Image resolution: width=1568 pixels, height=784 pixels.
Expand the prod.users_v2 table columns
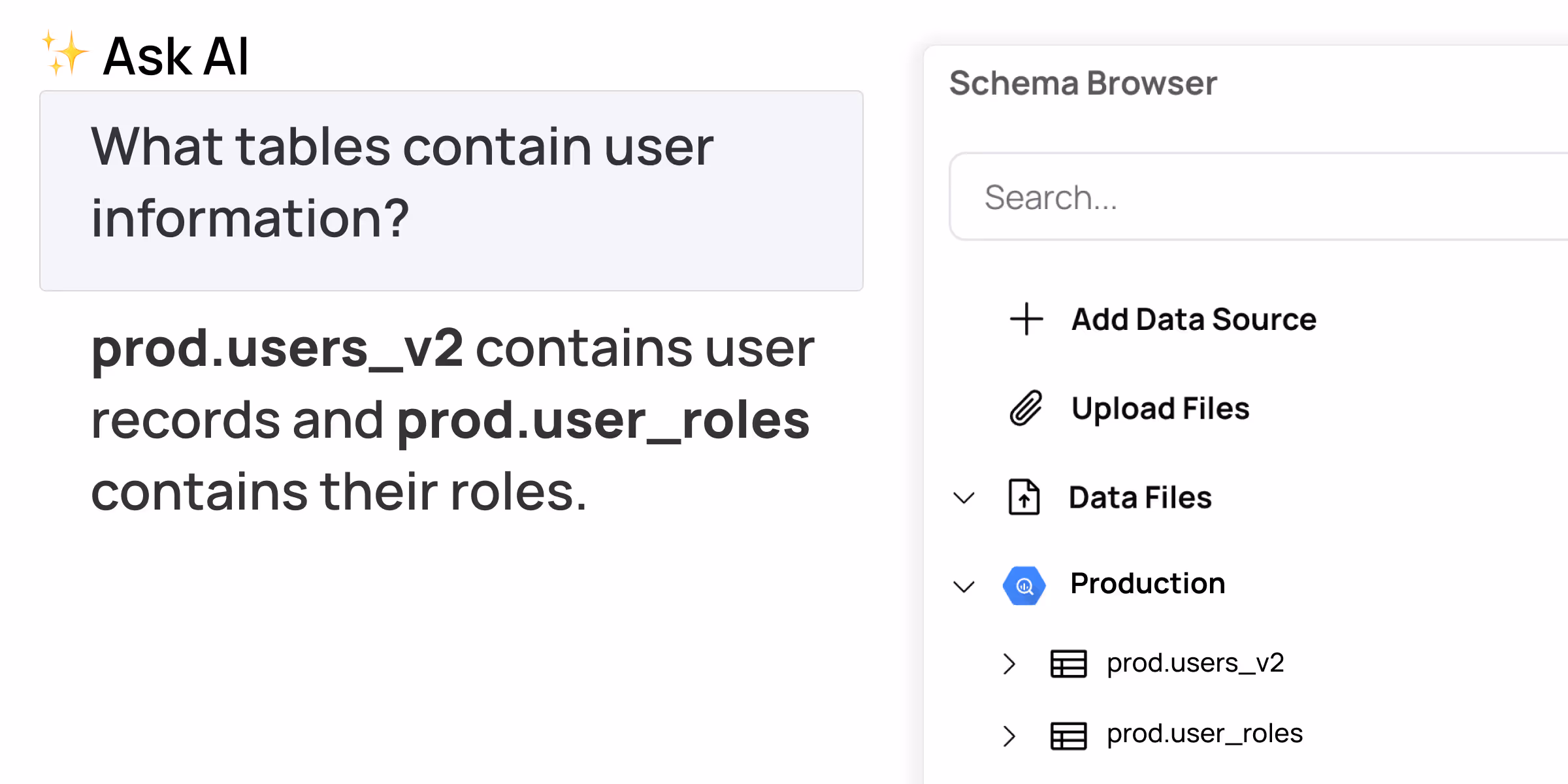click(x=1009, y=664)
